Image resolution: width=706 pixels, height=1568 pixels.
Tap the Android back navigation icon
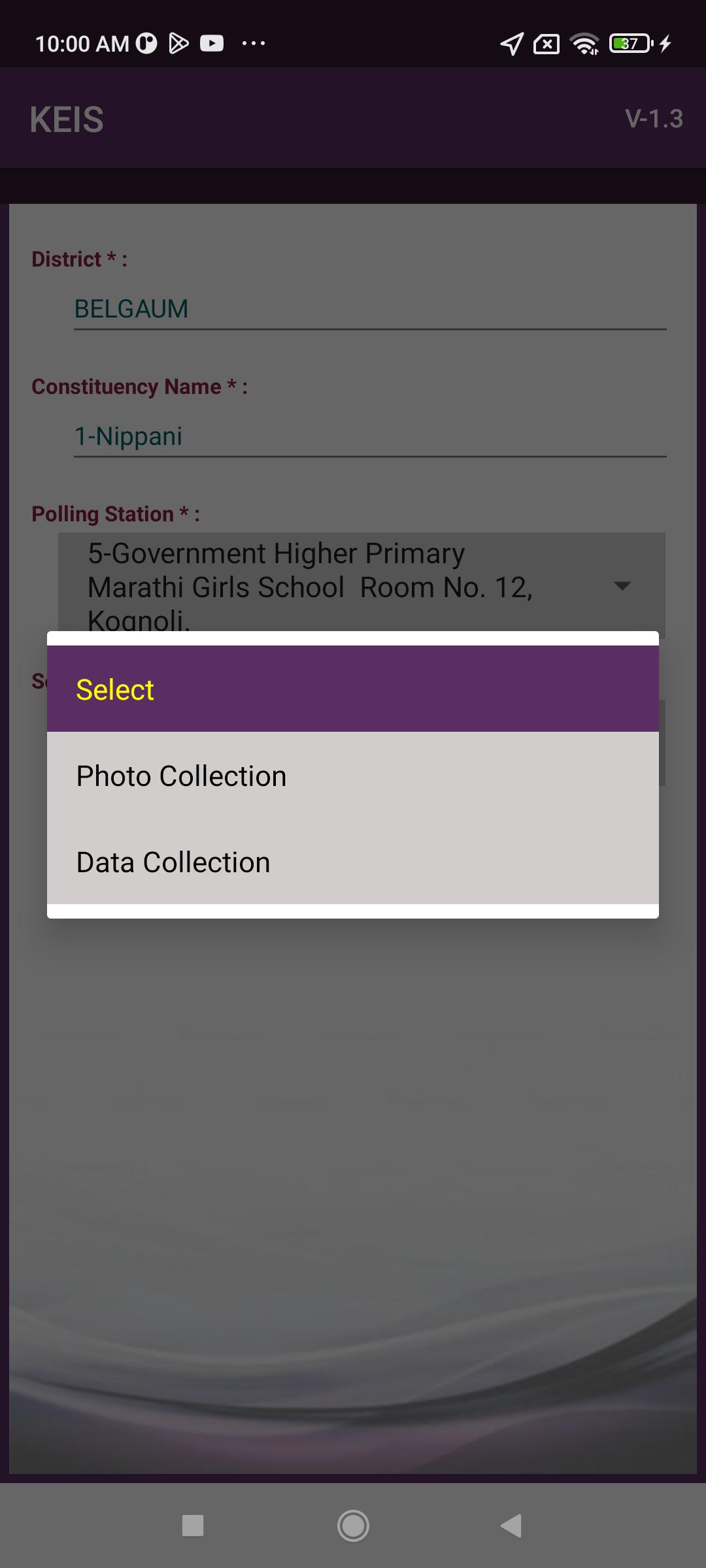pyautogui.click(x=511, y=1526)
